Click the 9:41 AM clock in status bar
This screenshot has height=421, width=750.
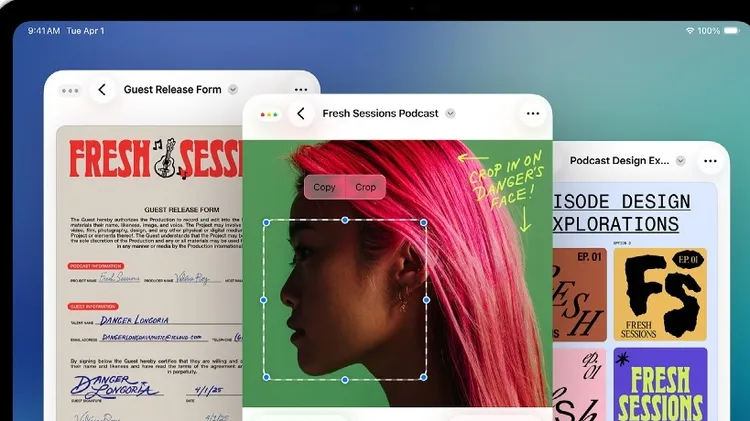[44, 31]
